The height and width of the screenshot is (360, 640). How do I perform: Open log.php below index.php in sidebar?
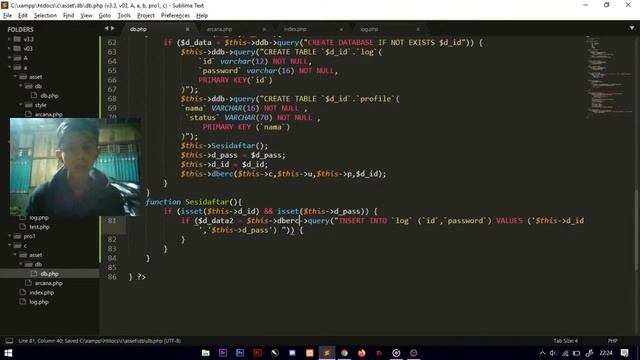[39, 302]
